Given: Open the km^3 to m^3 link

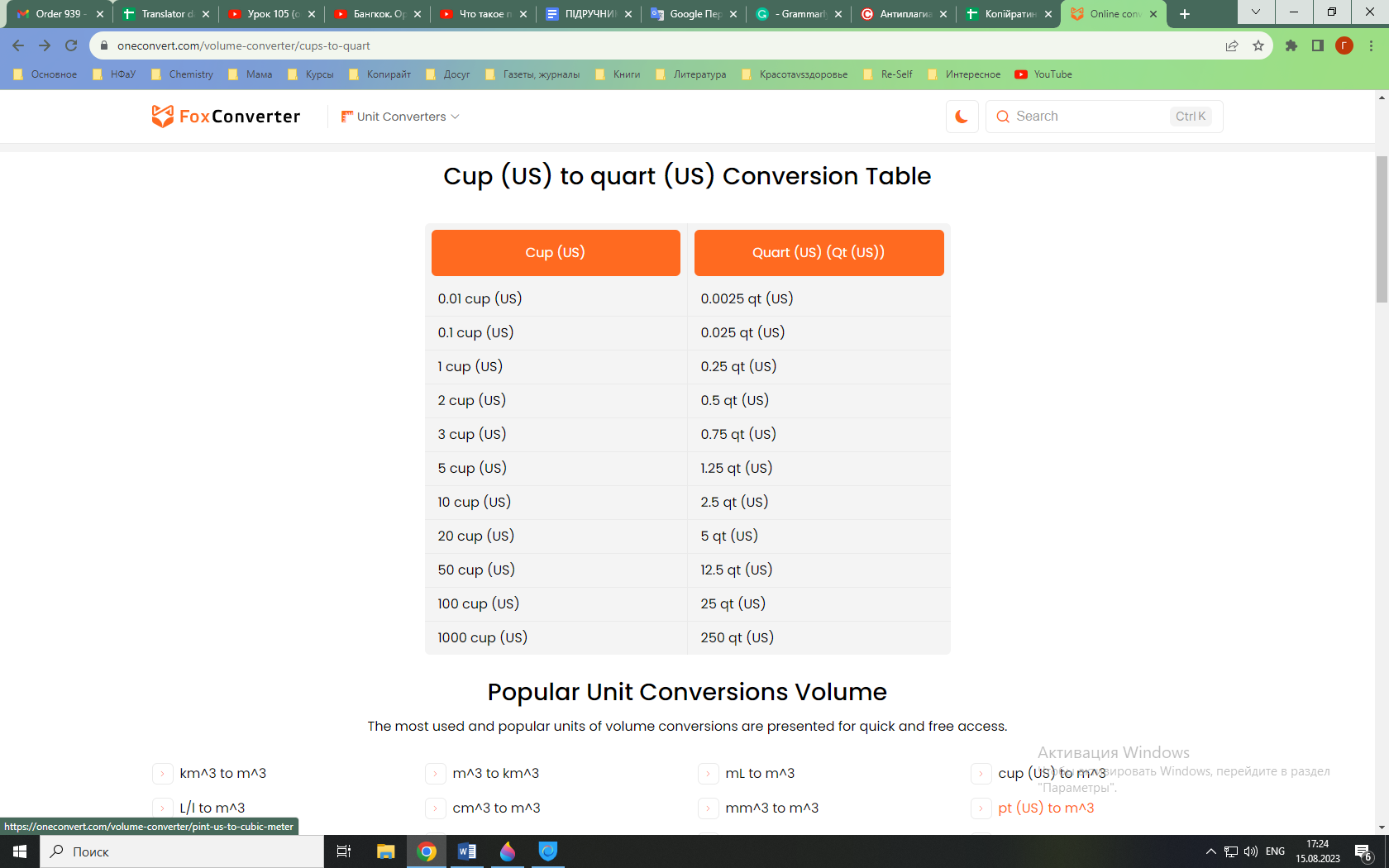Looking at the screenshot, I should tap(222, 773).
